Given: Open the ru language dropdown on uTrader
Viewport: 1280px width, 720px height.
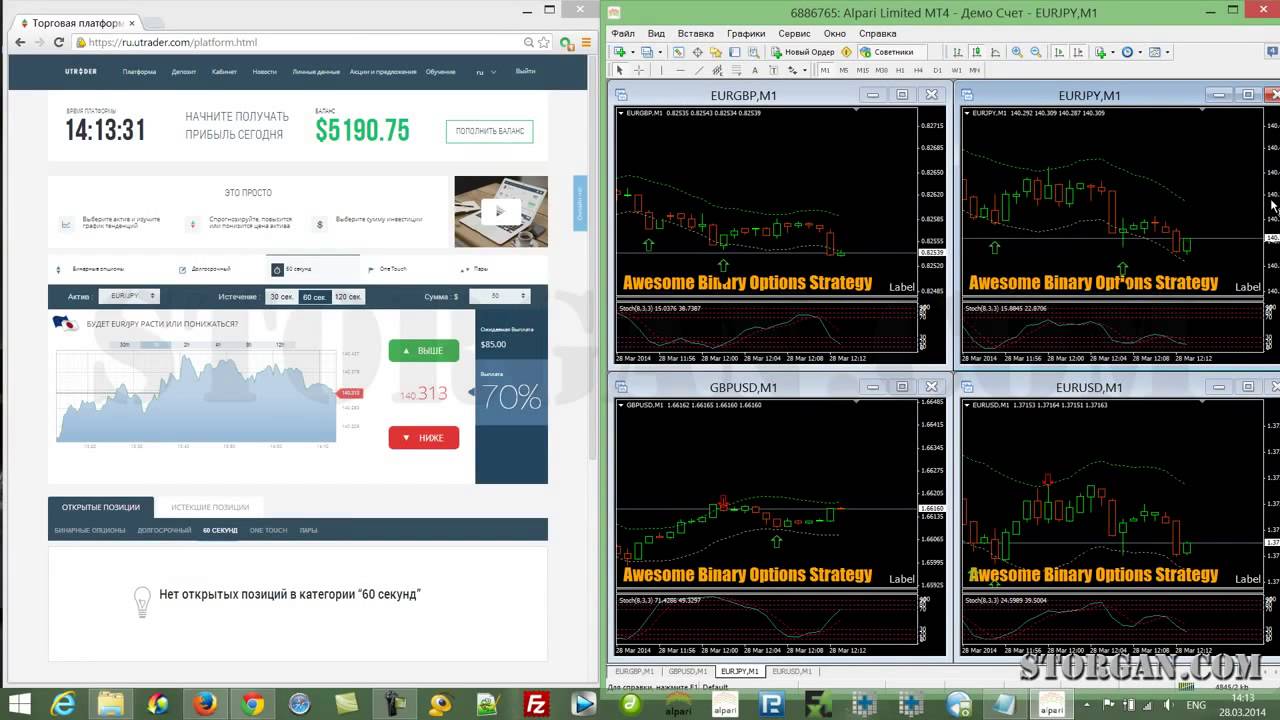Looking at the screenshot, I should (485, 72).
